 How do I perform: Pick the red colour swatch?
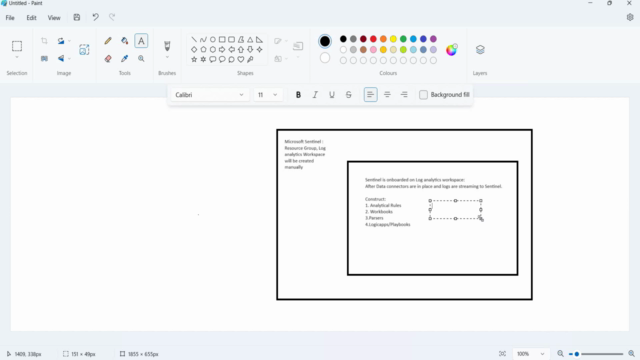click(x=373, y=39)
